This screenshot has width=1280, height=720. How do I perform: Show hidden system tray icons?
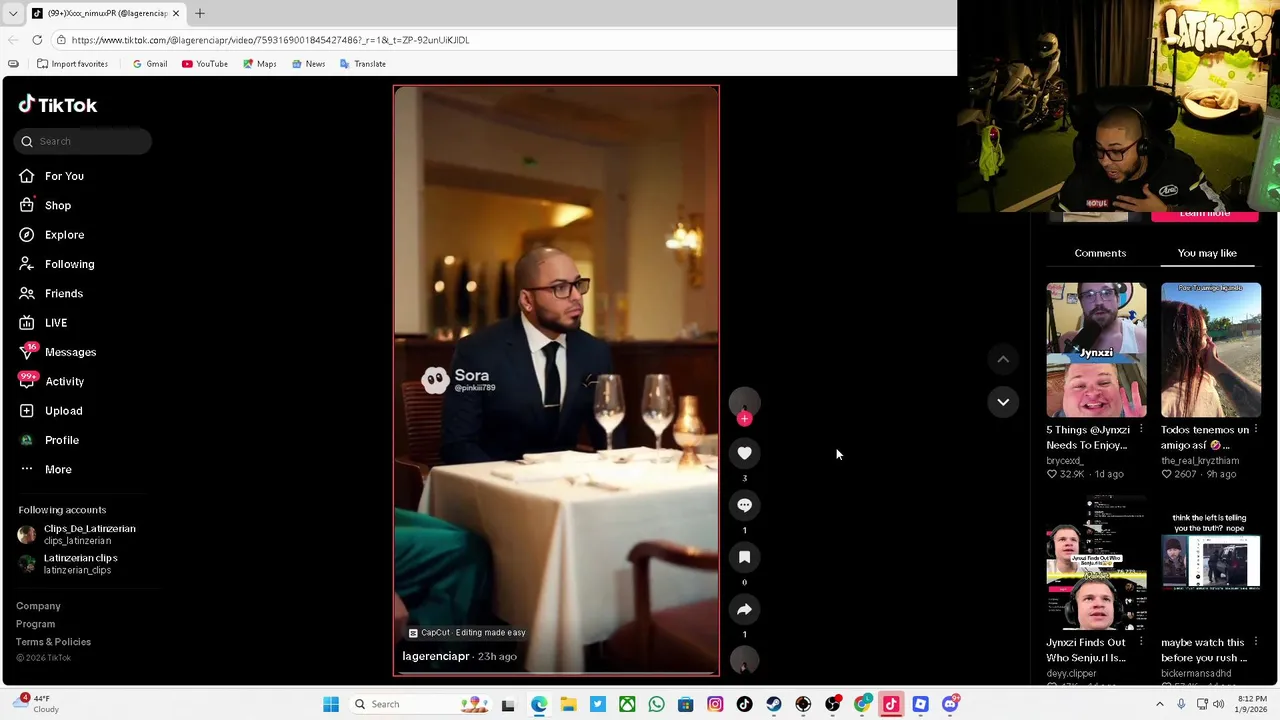tap(1160, 704)
